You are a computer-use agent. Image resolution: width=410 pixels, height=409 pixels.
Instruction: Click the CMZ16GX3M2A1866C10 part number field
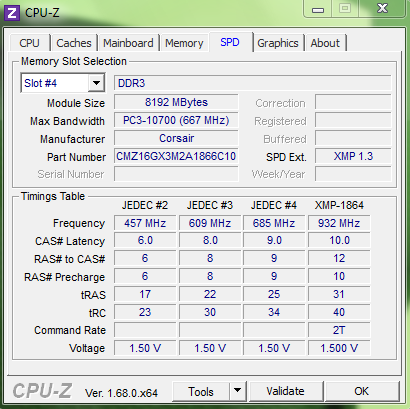point(176,156)
